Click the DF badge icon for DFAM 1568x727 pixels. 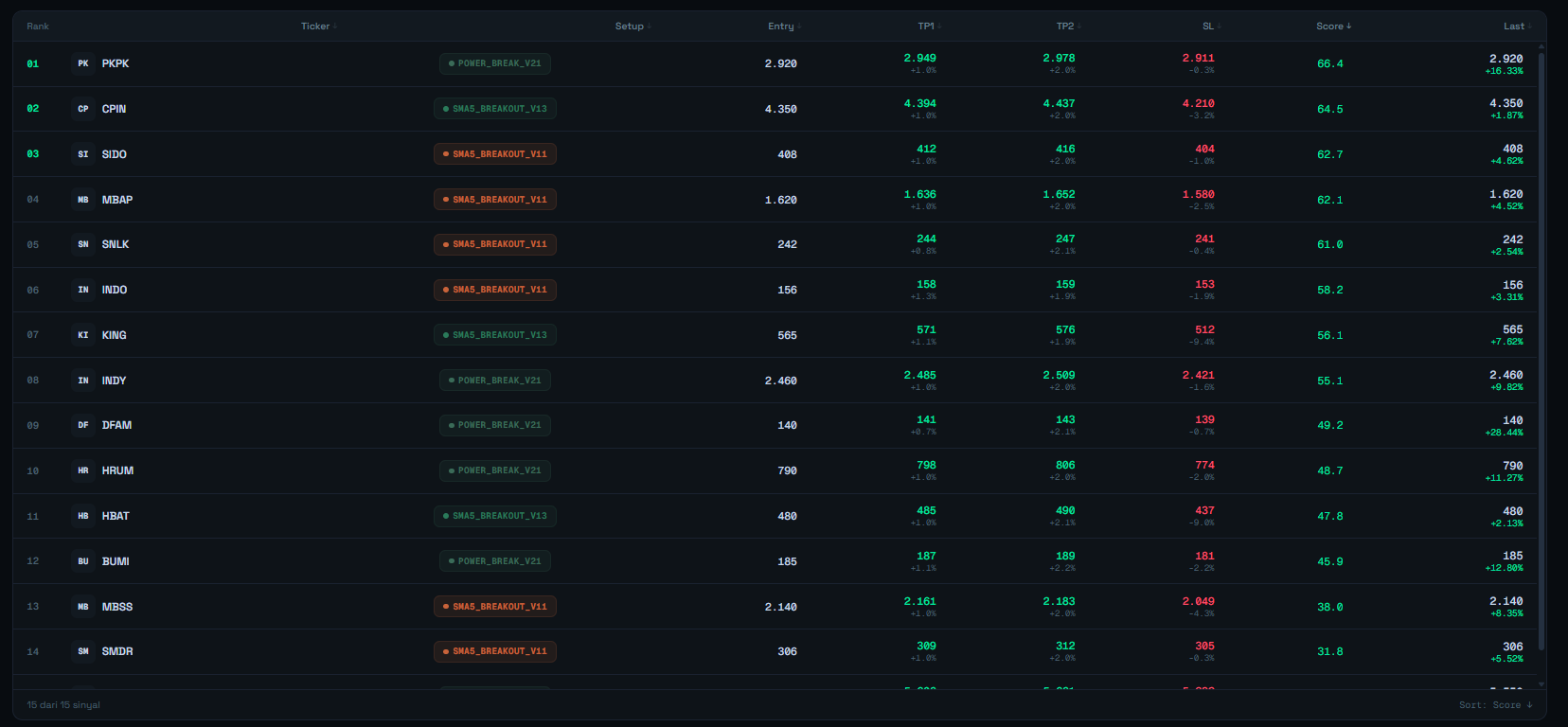pyautogui.click(x=83, y=425)
